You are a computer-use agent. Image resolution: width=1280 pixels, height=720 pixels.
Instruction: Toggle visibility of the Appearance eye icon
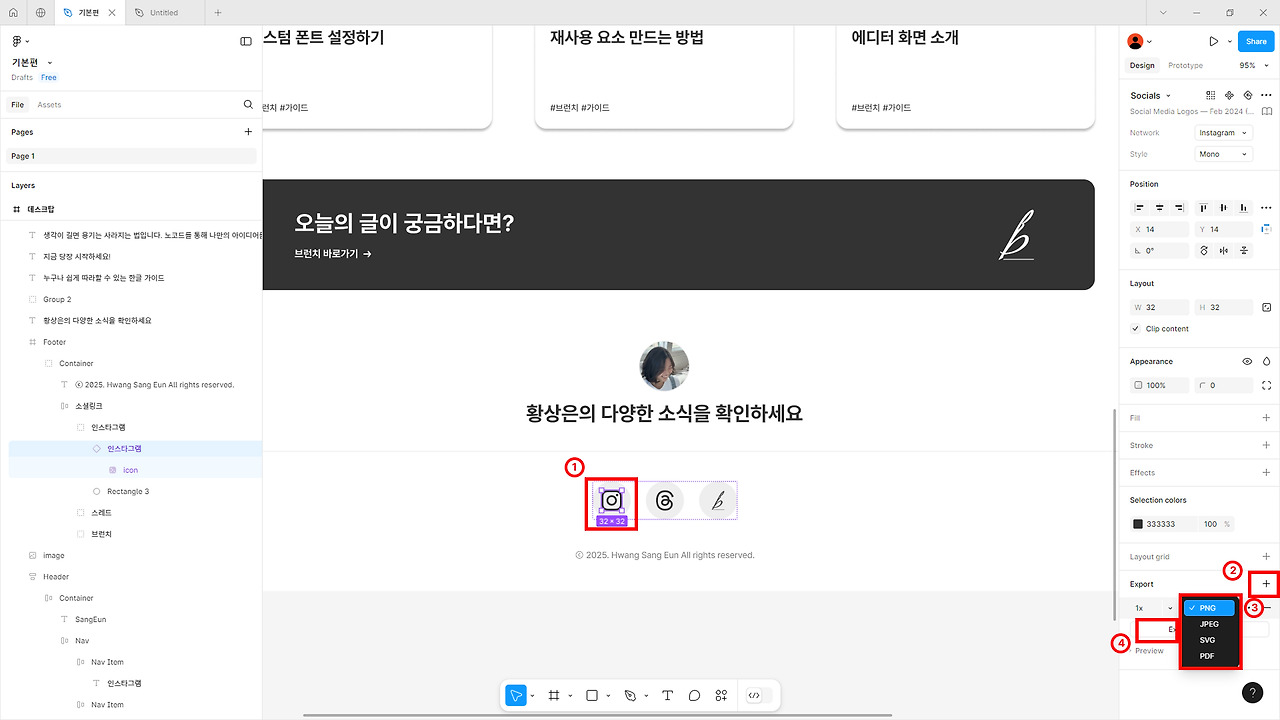click(x=1246, y=361)
